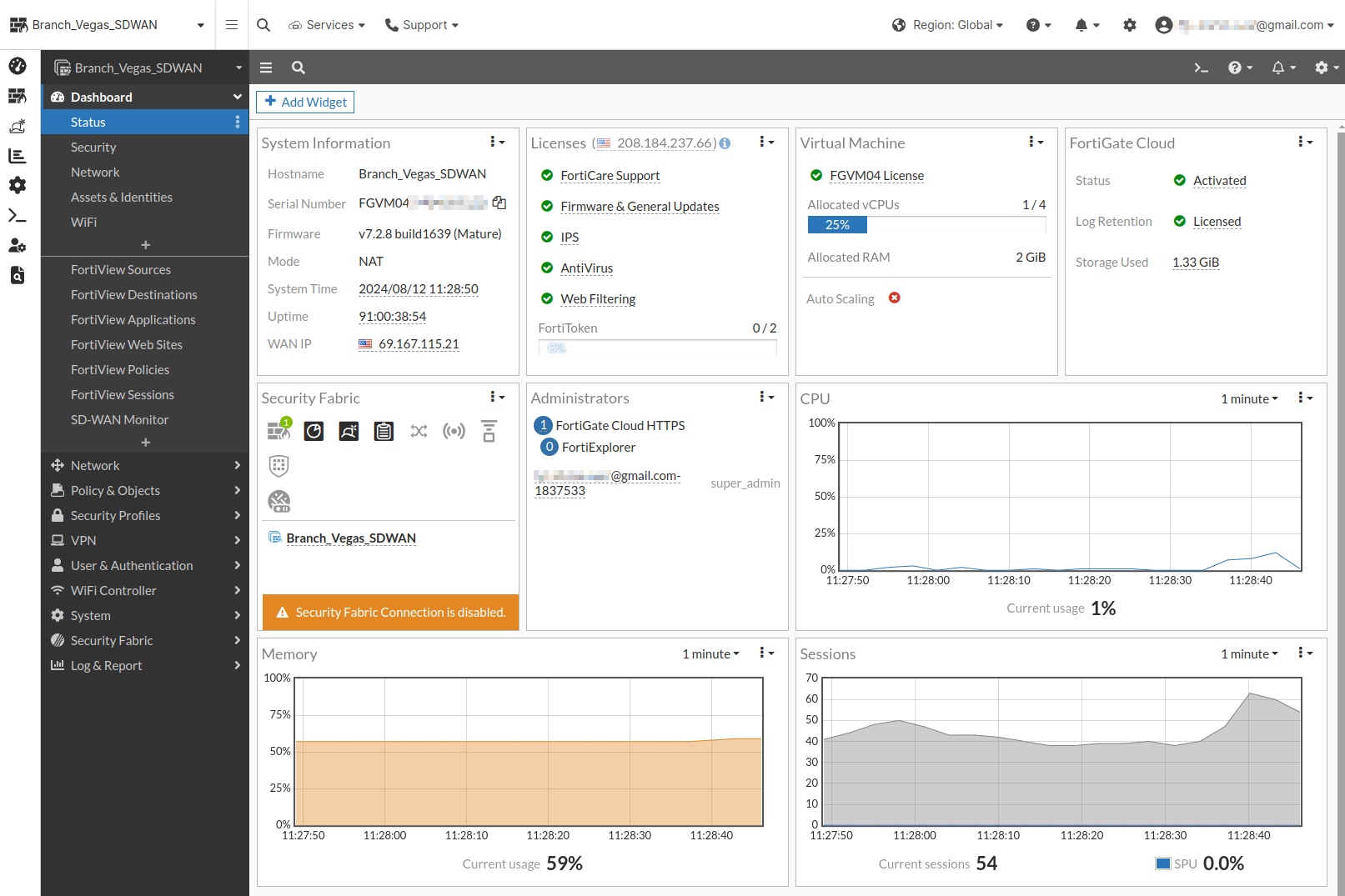Click the Security Fabric Connection is disabled warning
The height and width of the screenshot is (896, 1345).
point(389,612)
